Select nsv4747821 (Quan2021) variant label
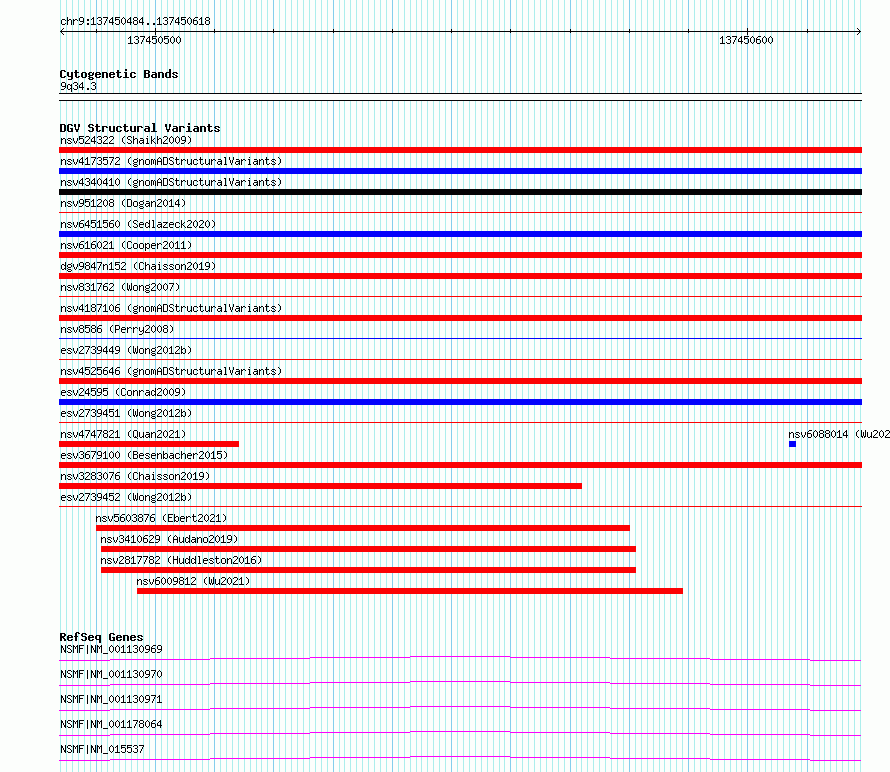Image resolution: width=890 pixels, height=772 pixels. [x=123, y=434]
